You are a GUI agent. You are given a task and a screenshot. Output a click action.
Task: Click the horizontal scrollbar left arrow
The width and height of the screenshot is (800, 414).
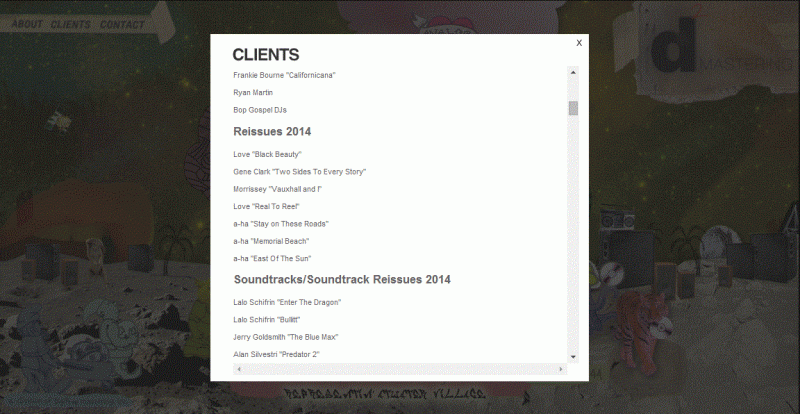(x=239, y=369)
